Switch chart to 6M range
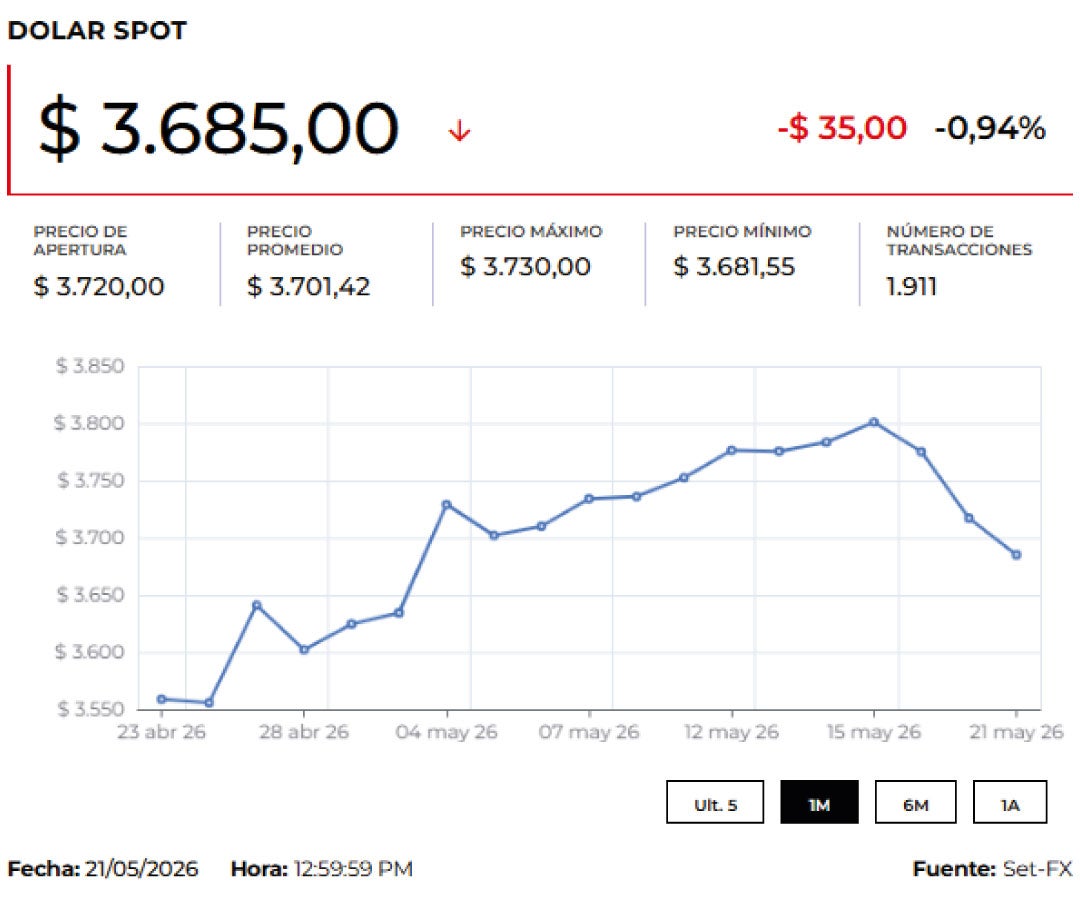The image size is (1080, 900). 915,802
